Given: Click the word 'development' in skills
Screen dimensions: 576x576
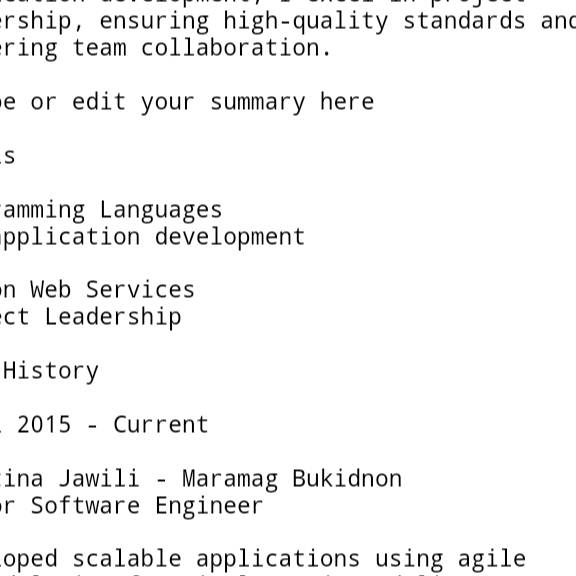Looking at the screenshot, I should 230,237.
